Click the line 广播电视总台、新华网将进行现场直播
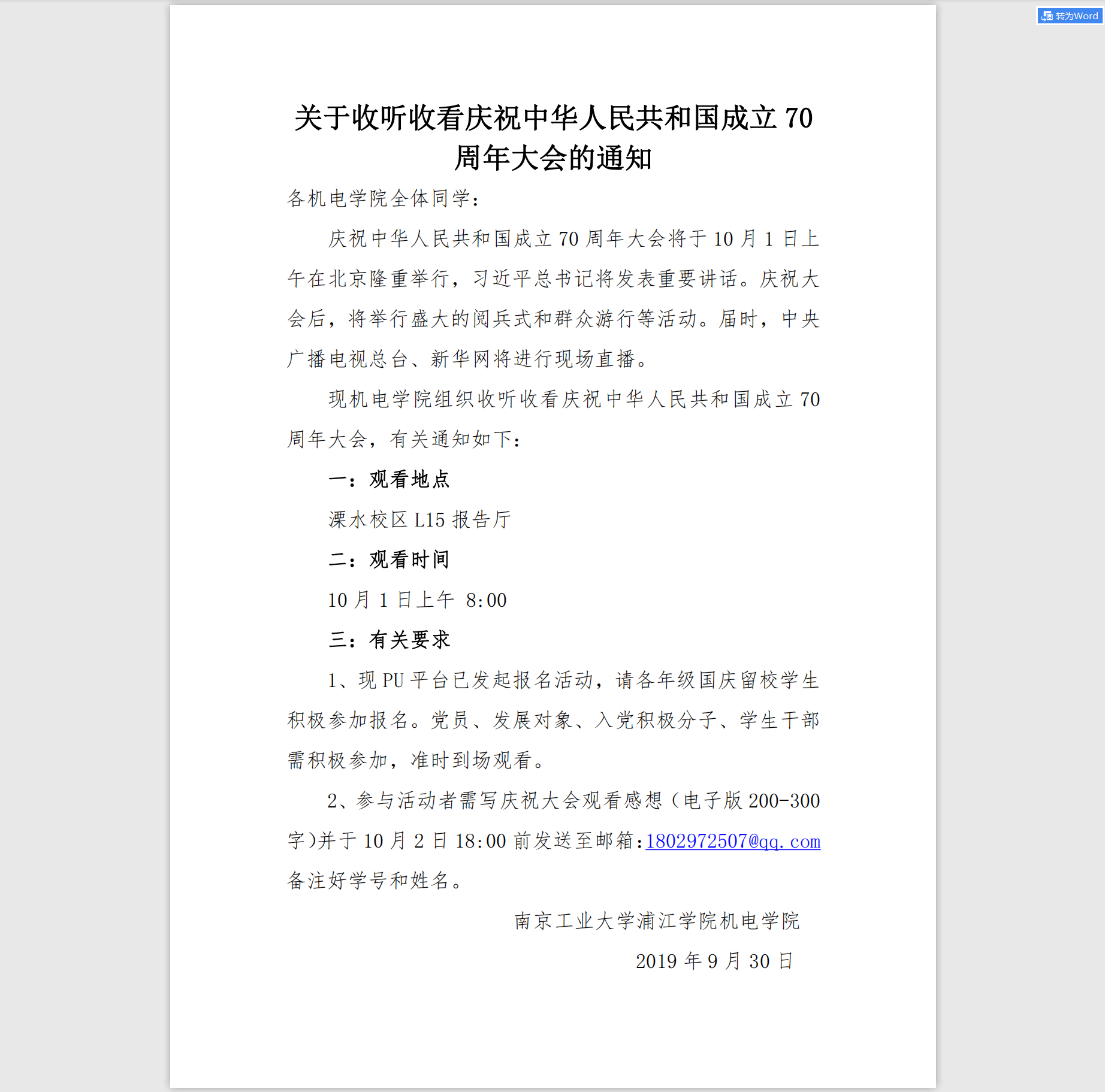 (x=467, y=359)
